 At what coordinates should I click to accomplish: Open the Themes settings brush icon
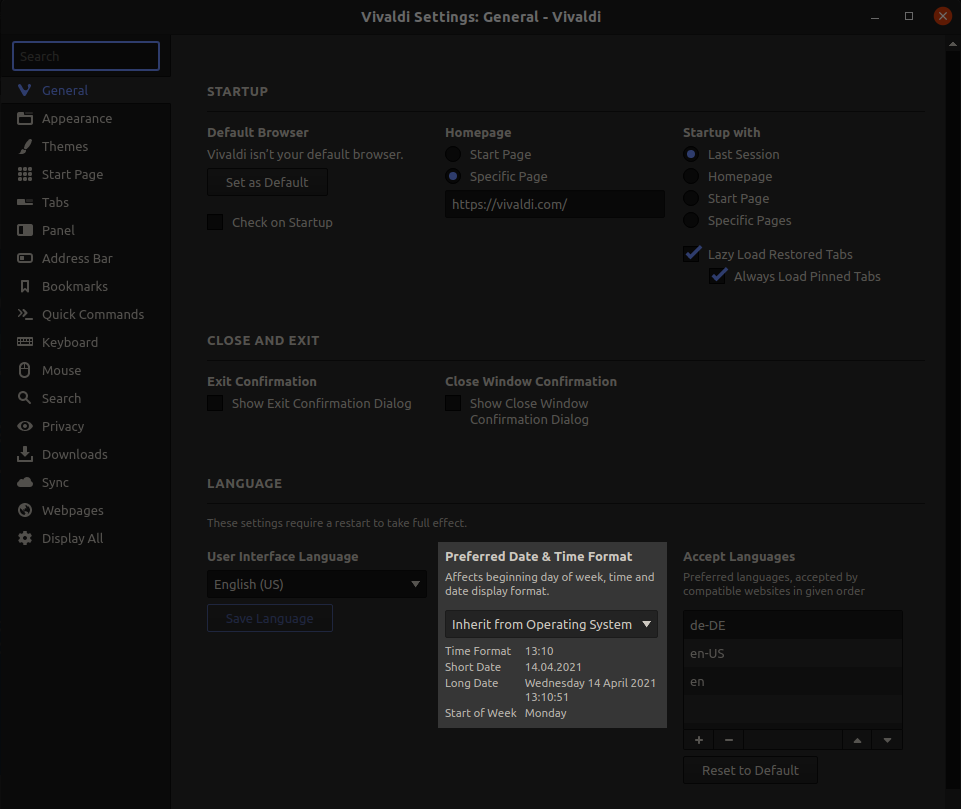tap(25, 147)
